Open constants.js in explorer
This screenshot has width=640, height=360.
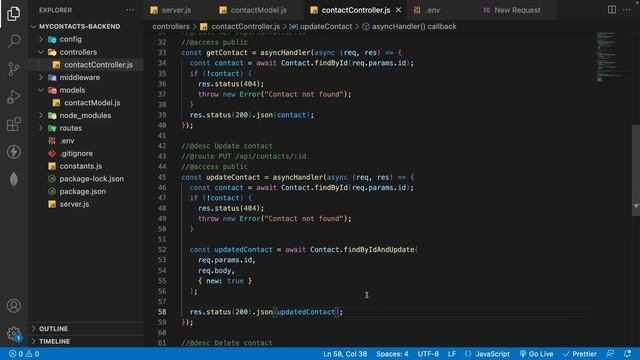click(x=81, y=166)
